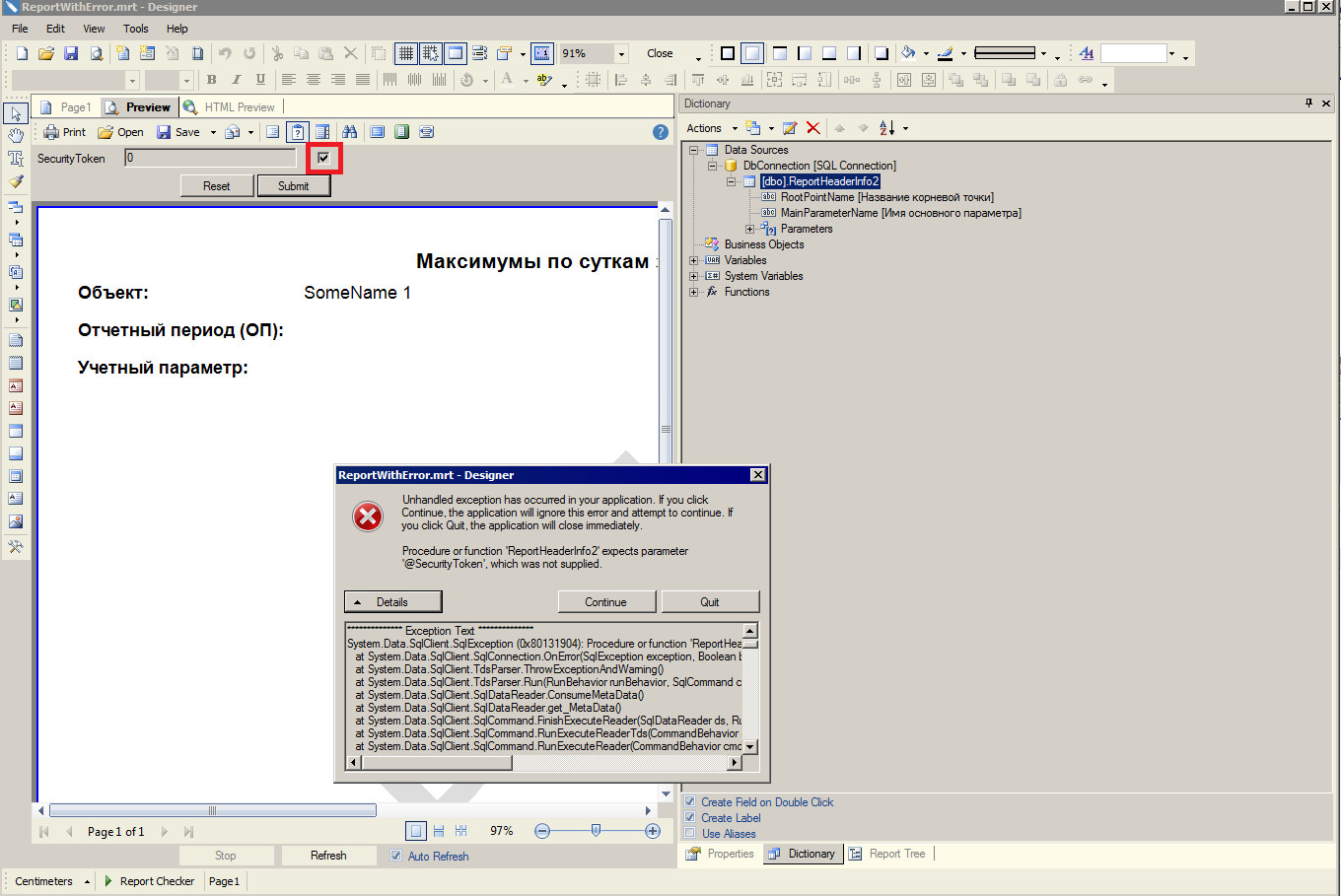
Task: Select the Hand tool in left toolbox
Action: pyautogui.click(x=16, y=136)
